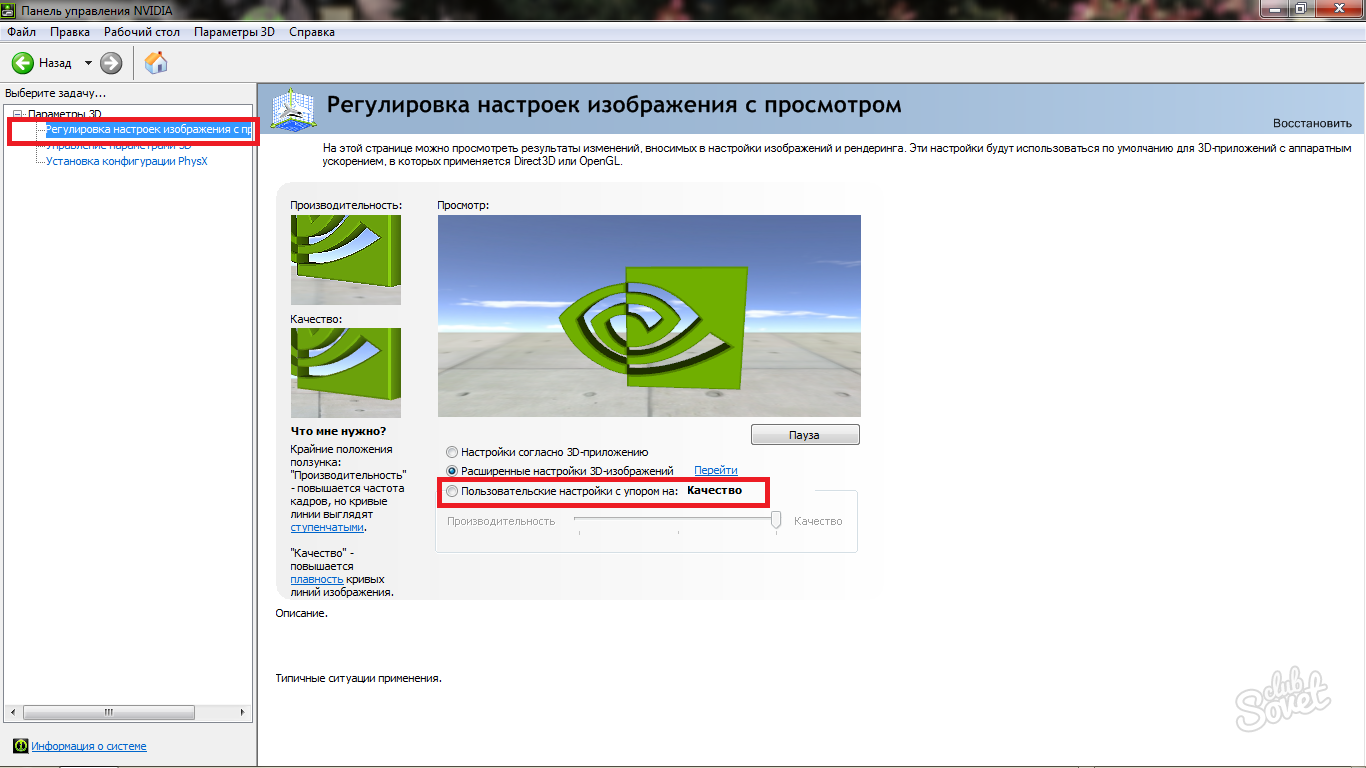Click the green Back arrow icon
Viewport: 1366px width, 768px height.
pos(23,63)
